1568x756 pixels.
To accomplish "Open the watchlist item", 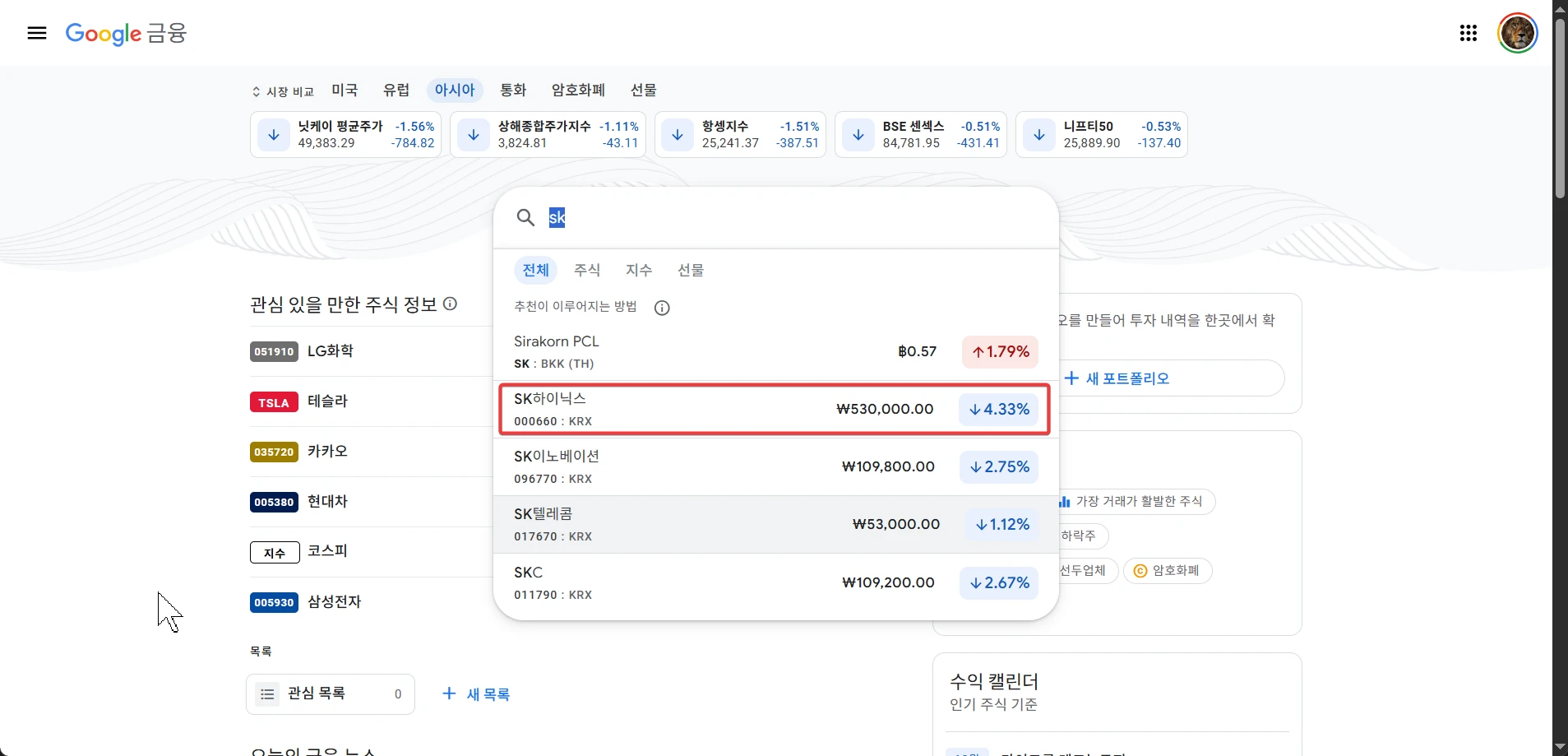I will click(x=331, y=694).
